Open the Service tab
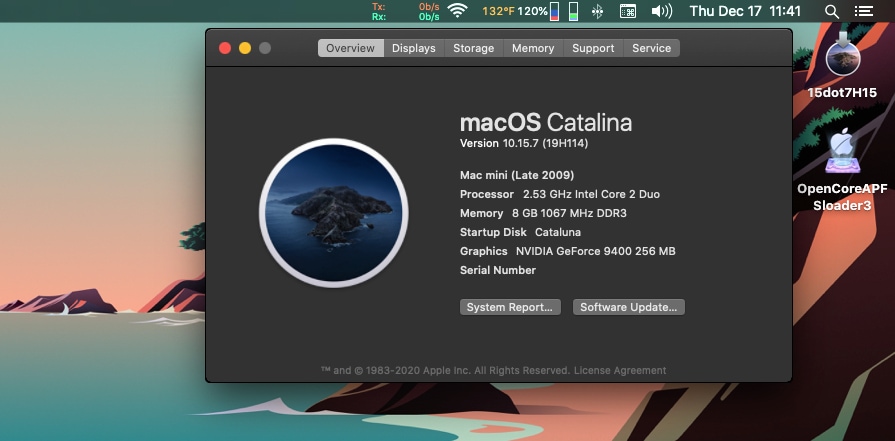895x441 pixels. point(651,48)
